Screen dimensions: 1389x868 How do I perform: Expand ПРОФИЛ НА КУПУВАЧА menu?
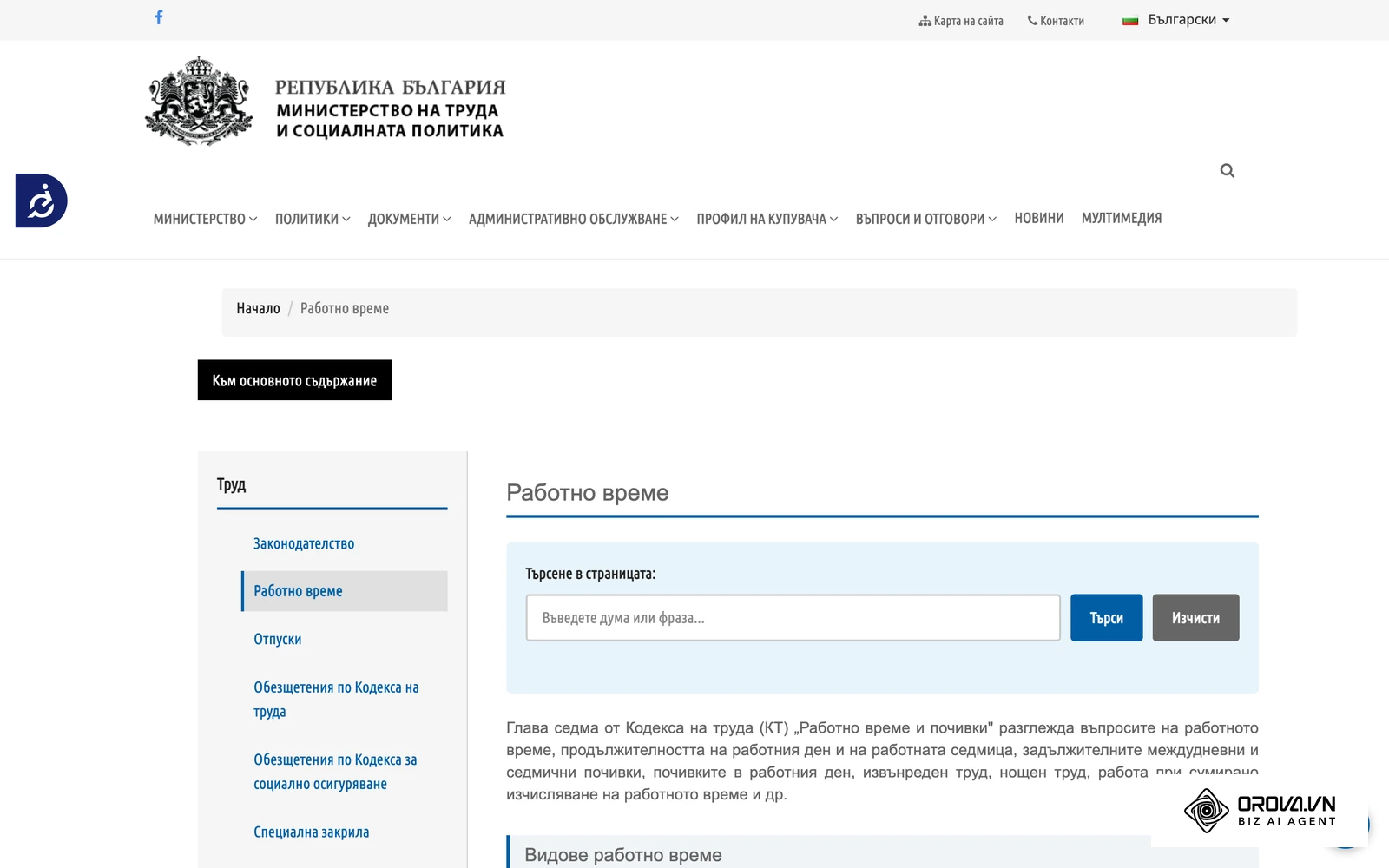pos(767,219)
